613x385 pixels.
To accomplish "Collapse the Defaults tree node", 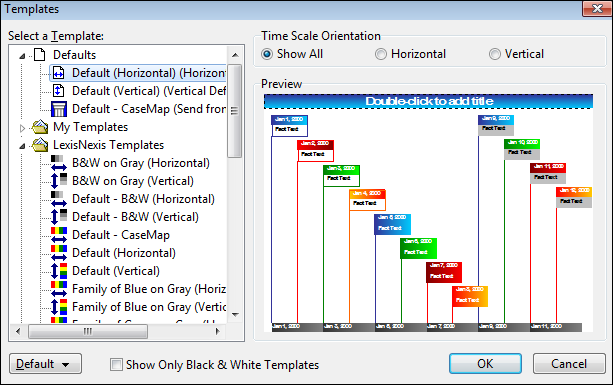I will point(22,56).
